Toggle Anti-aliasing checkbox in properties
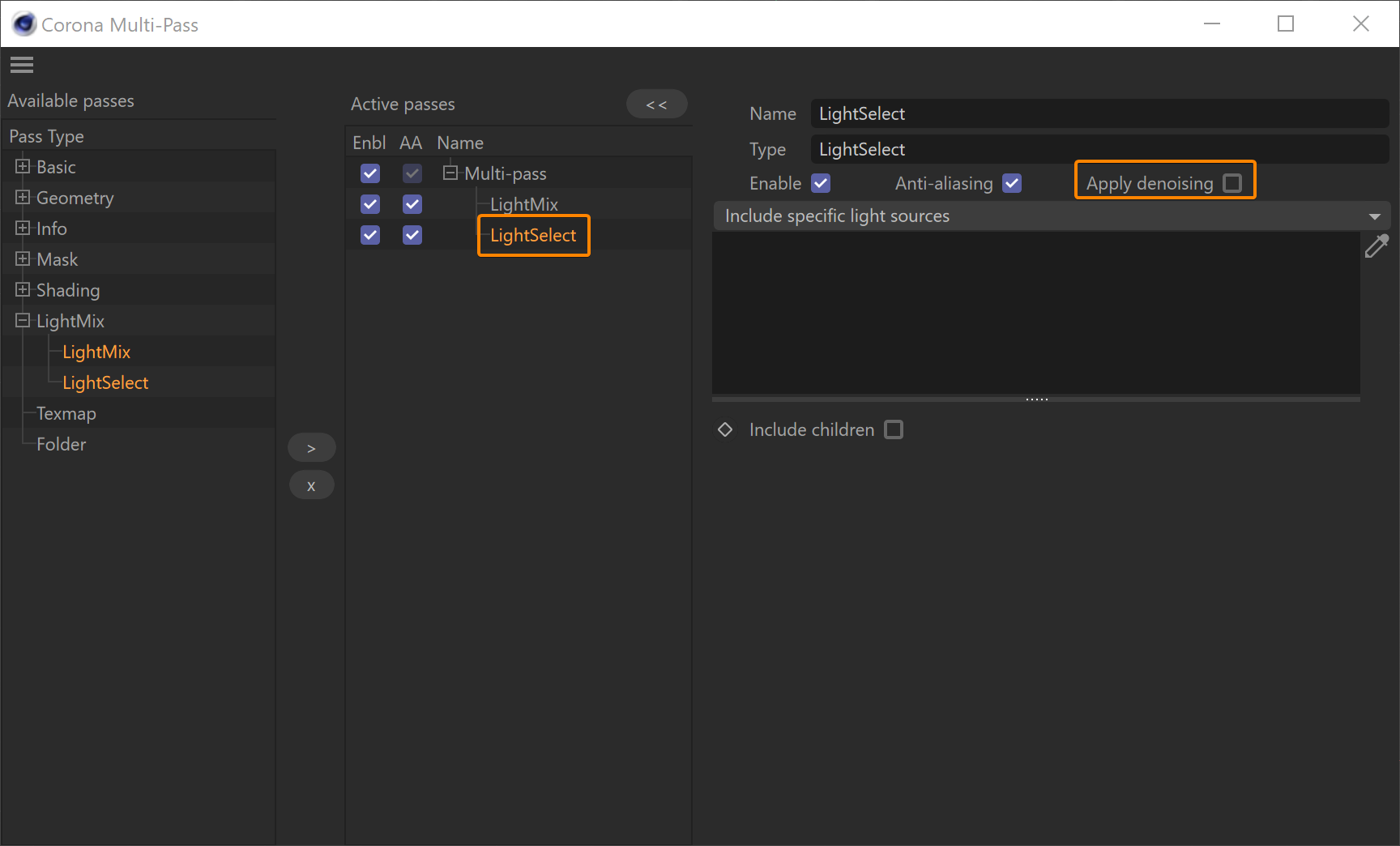This screenshot has width=1400, height=846. [1012, 183]
